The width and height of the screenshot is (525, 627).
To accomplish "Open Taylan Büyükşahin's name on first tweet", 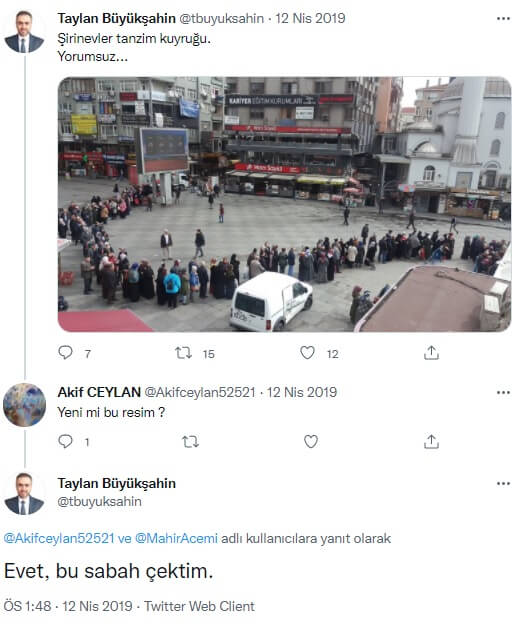I will pyautogui.click(x=116, y=18).
